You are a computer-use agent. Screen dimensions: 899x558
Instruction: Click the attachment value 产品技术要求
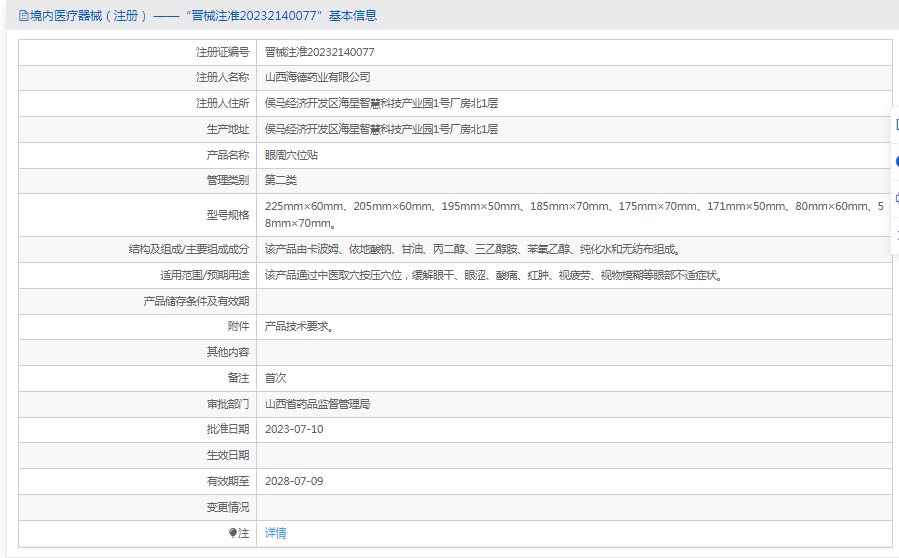298,326
